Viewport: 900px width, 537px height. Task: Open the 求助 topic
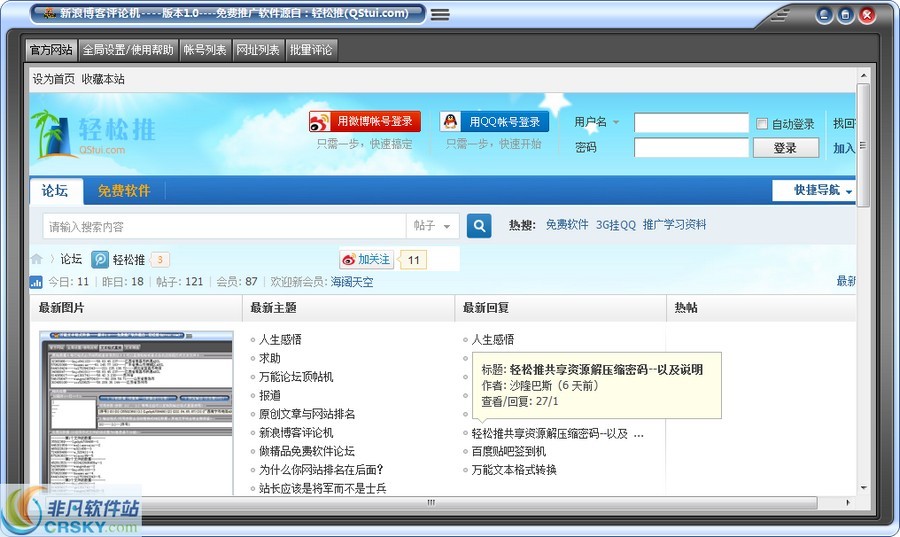(270, 358)
